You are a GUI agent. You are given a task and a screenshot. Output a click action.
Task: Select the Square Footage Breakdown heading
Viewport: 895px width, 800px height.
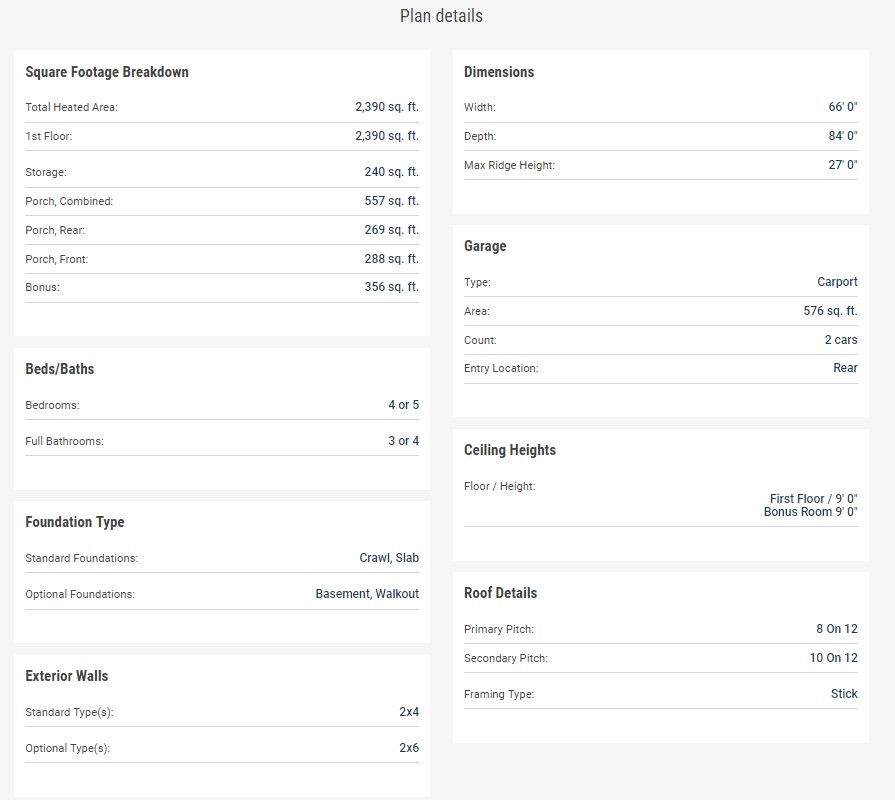tap(107, 72)
